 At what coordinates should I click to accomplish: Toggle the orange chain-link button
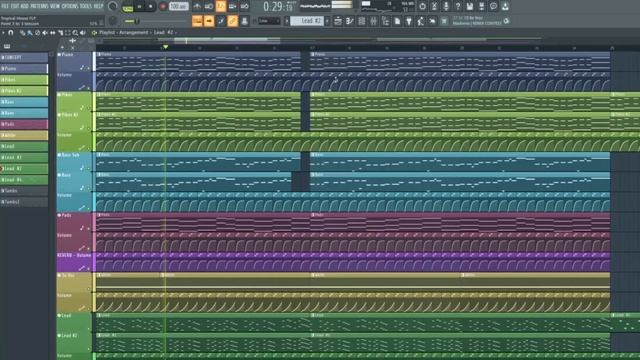point(232,21)
